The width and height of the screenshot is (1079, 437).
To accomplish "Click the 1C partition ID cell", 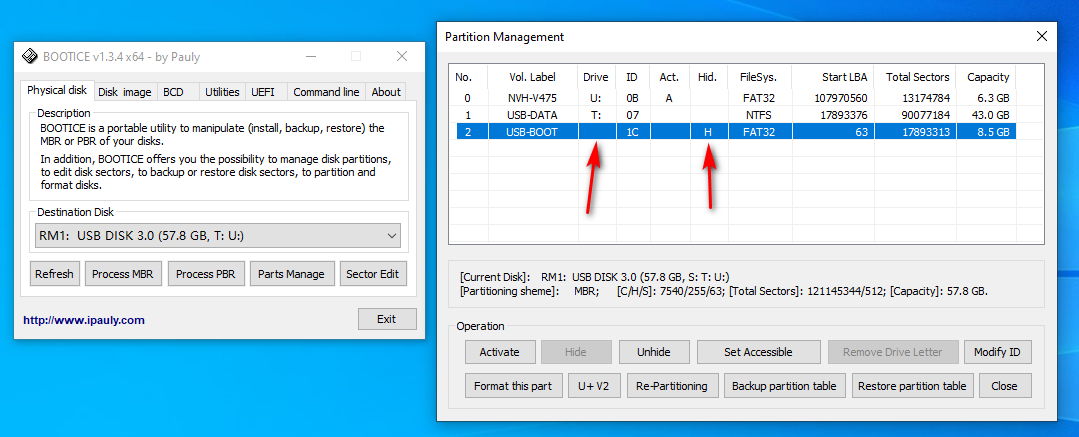I will pos(632,132).
